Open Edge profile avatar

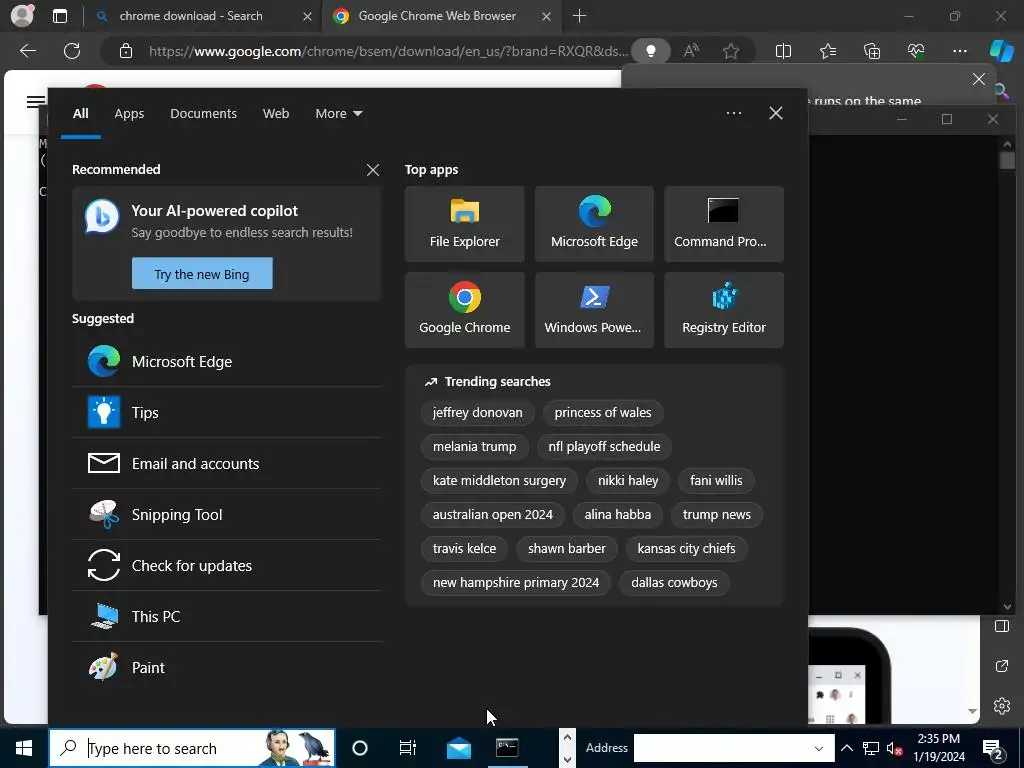pyautogui.click(x=22, y=16)
